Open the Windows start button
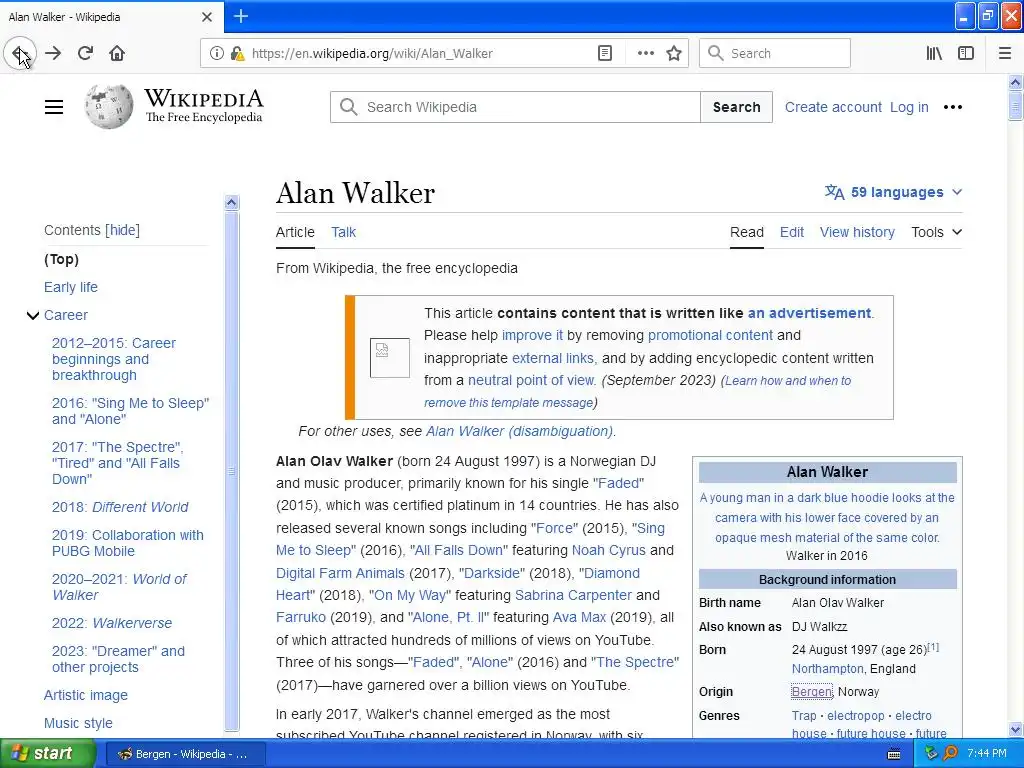The width and height of the screenshot is (1024, 768). coord(48,754)
